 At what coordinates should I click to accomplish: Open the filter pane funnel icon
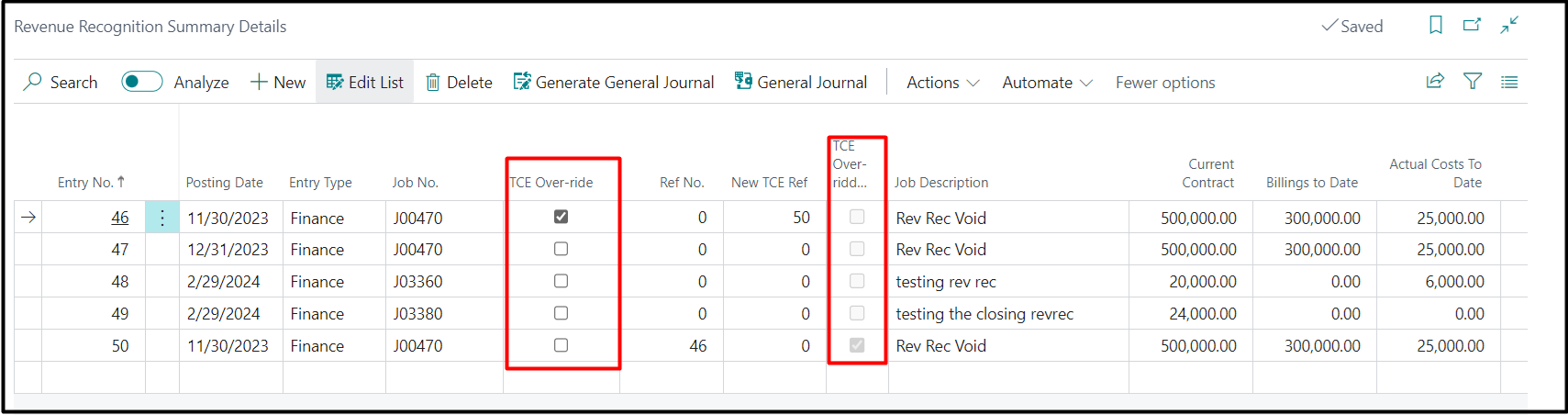click(x=1473, y=82)
